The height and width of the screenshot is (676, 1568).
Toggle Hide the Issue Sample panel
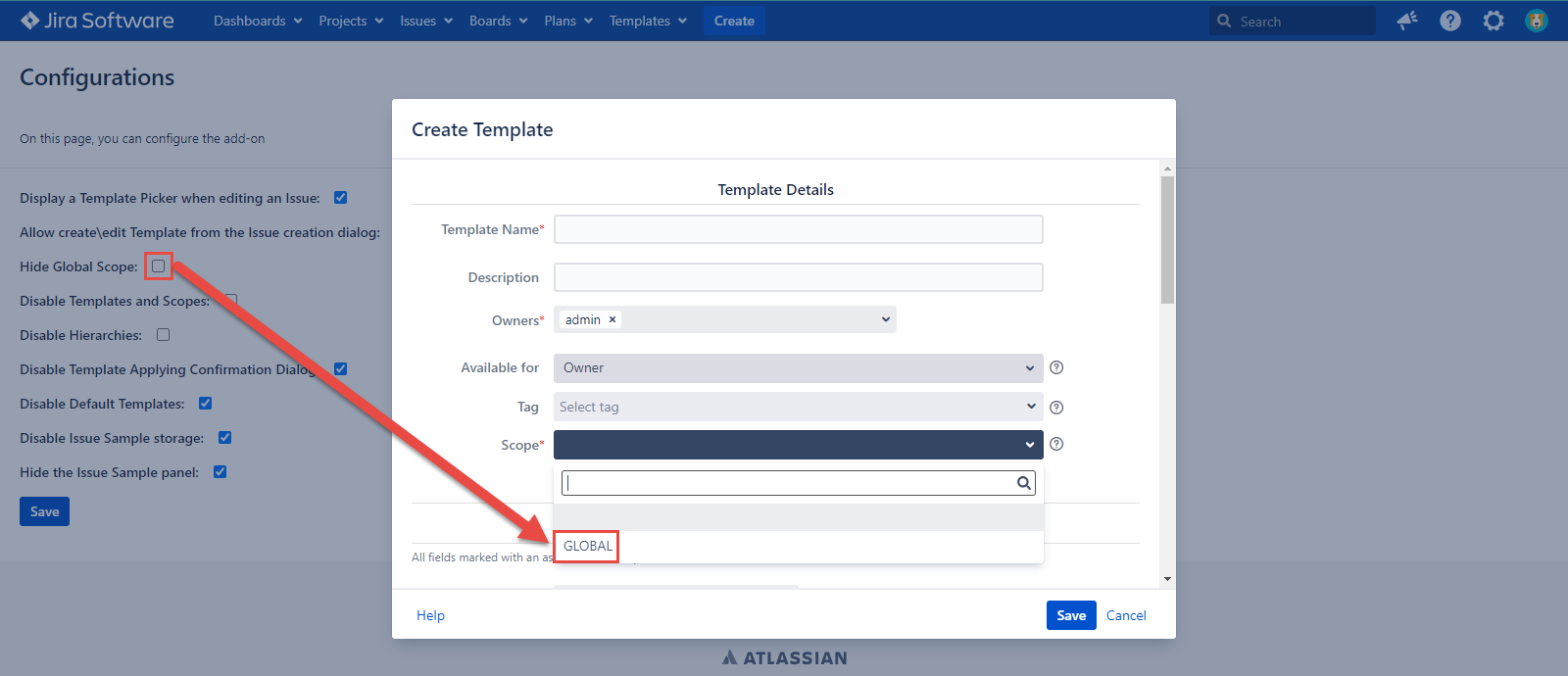(x=220, y=471)
